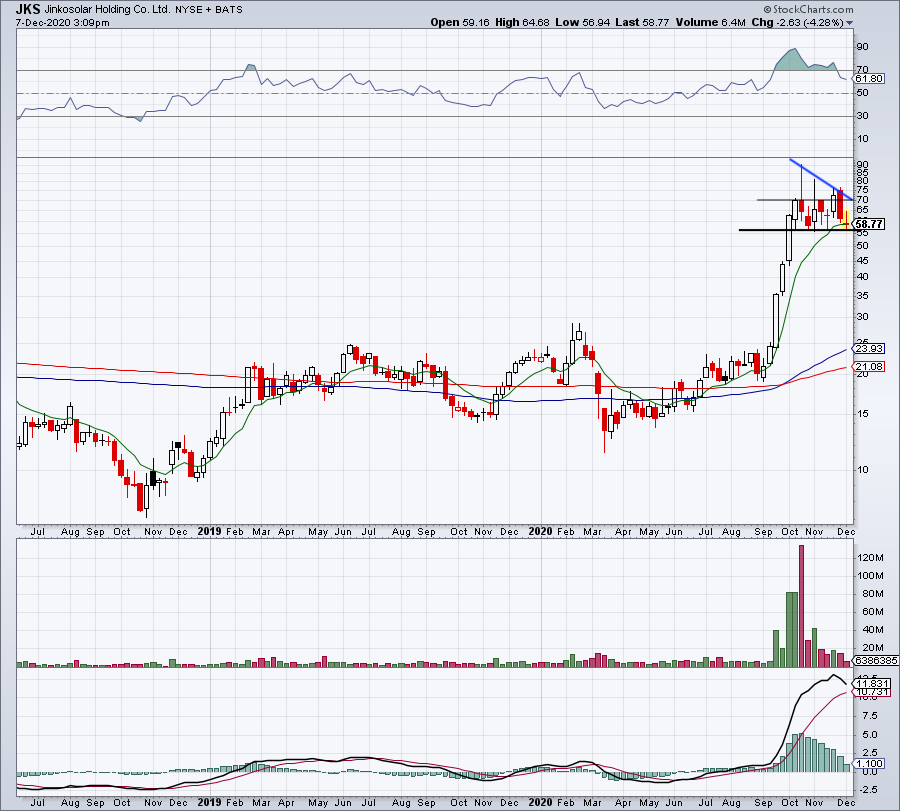Click the 10.731 MACD signal tag
Image resolution: width=900 pixels, height=811 pixels.
coord(872,692)
